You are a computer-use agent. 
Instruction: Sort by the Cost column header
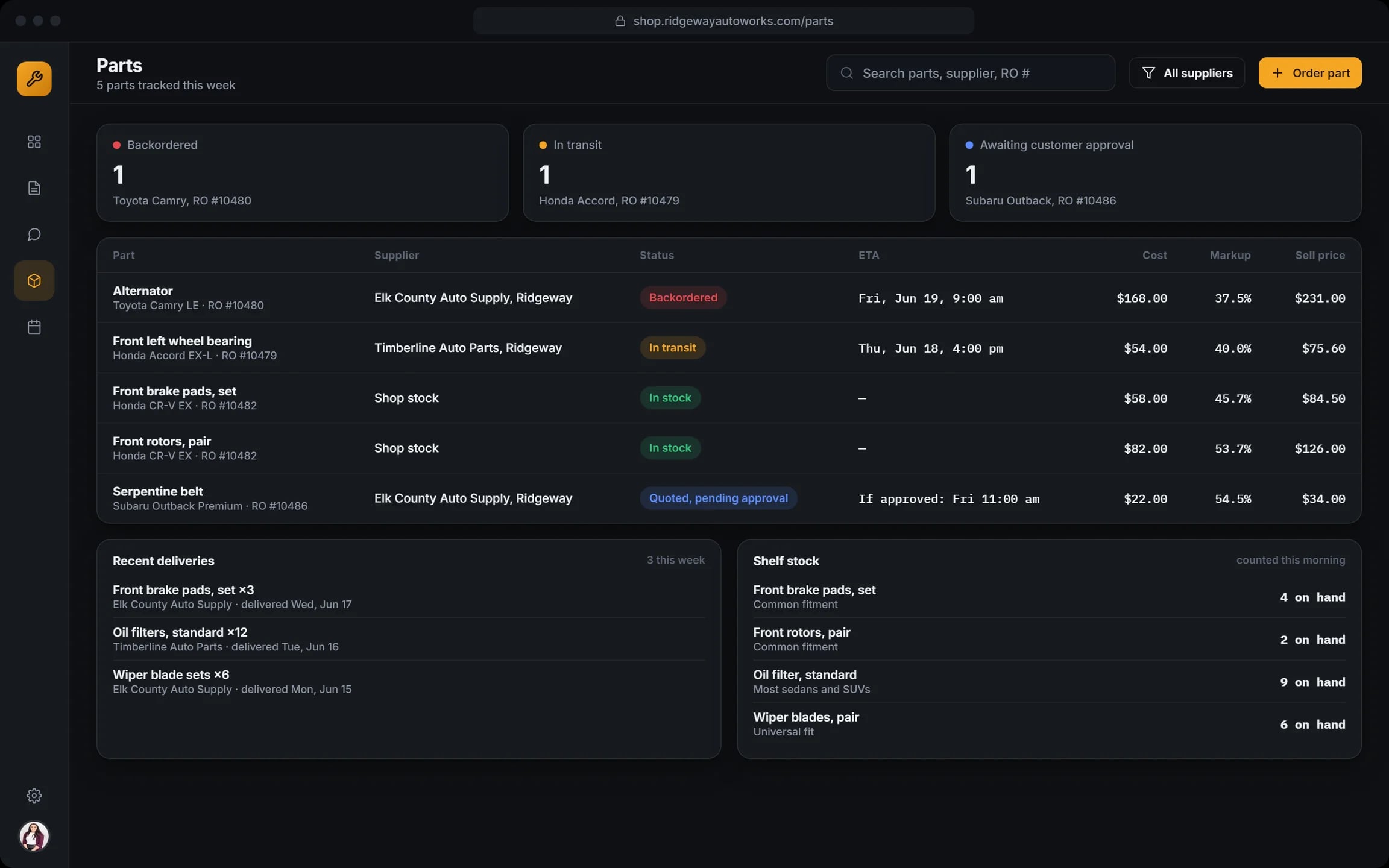click(x=1154, y=256)
